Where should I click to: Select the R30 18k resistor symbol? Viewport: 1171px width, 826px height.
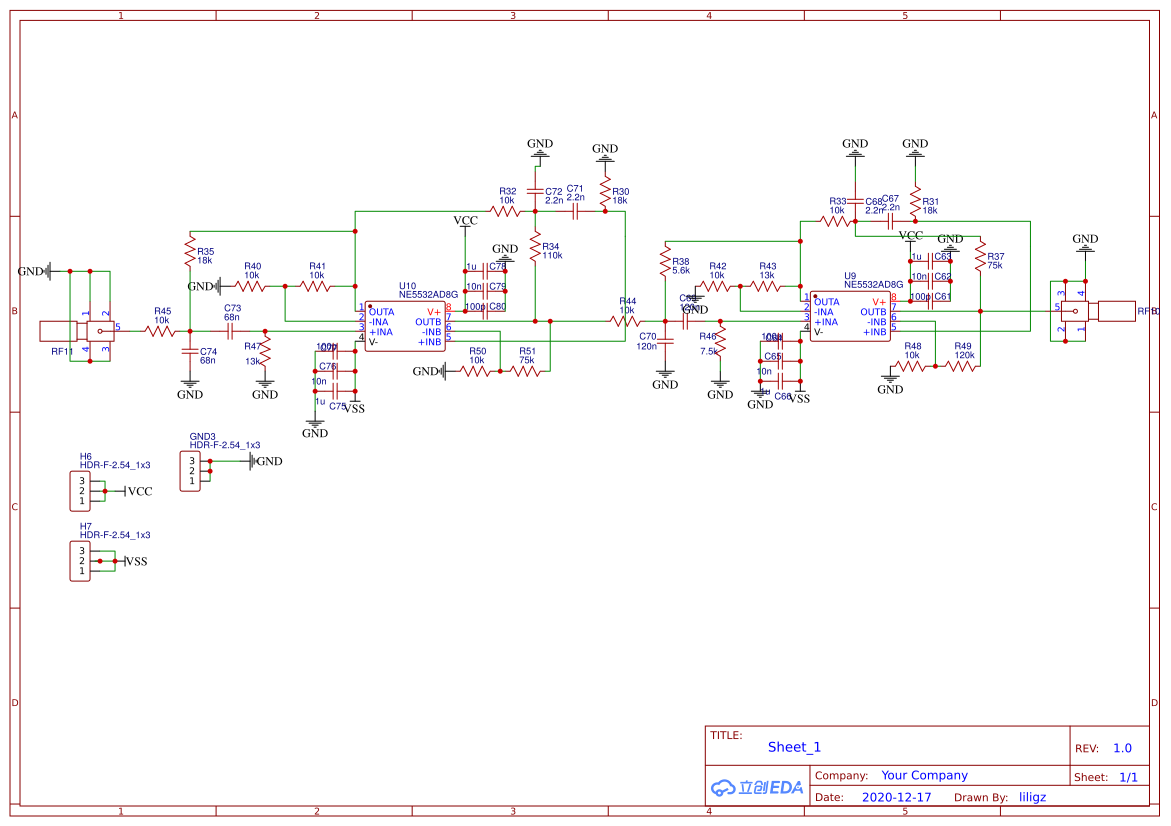(605, 192)
